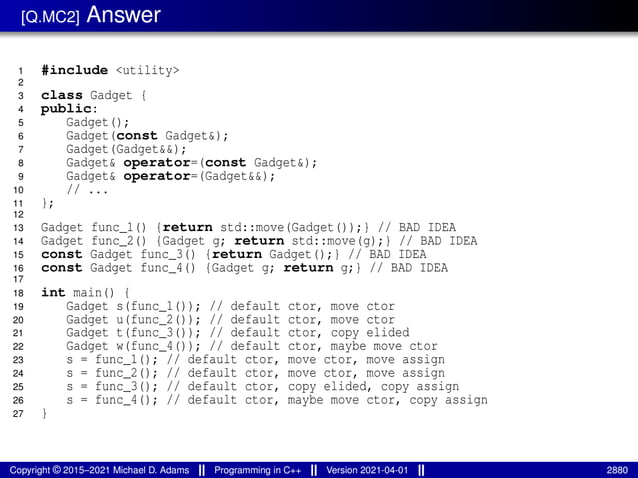Click the copy assignment 'operator=(const Gadget&)' line

(192, 162)
